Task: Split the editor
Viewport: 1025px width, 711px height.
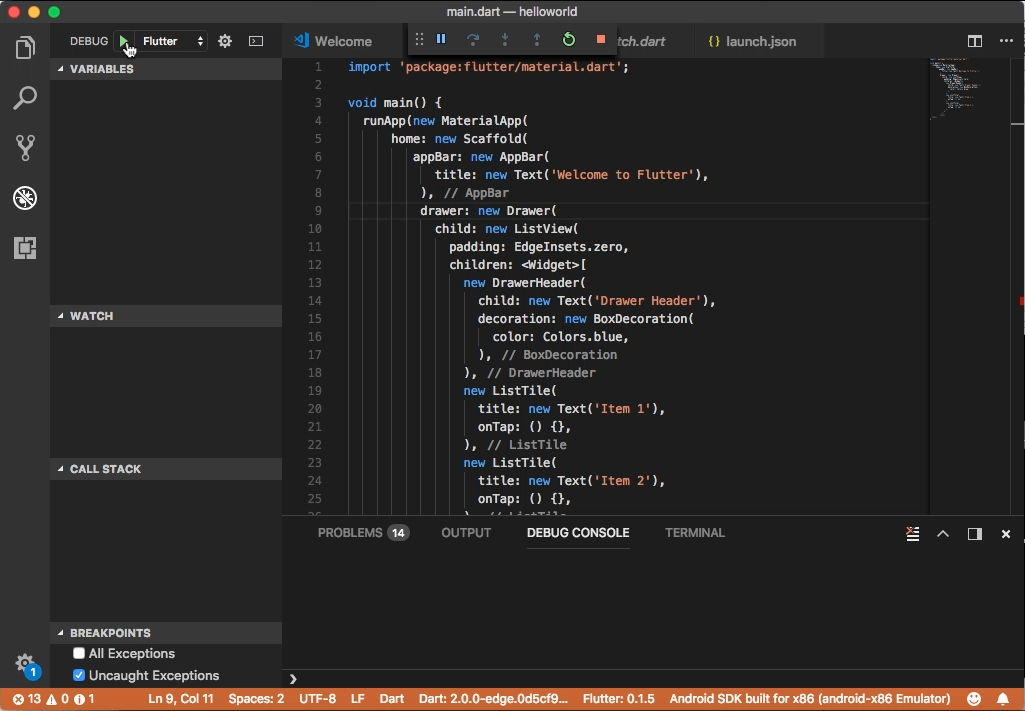Action: [975, 41]
